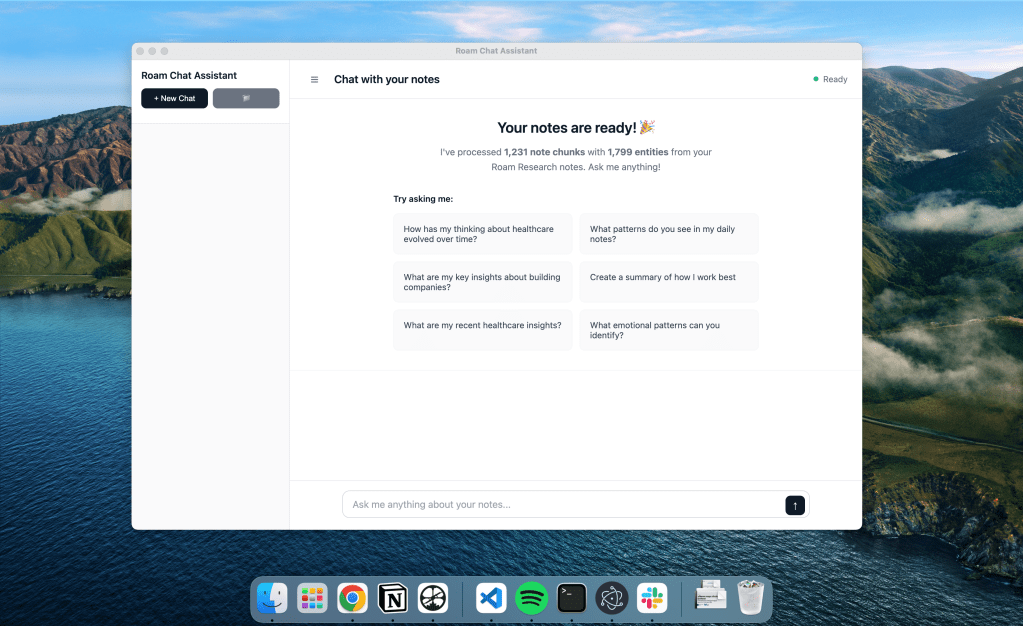The height and width of the screenshot is (626, 1023).
Task: Choose the daily notes patterns suggestion
Action: coord(668,234)
